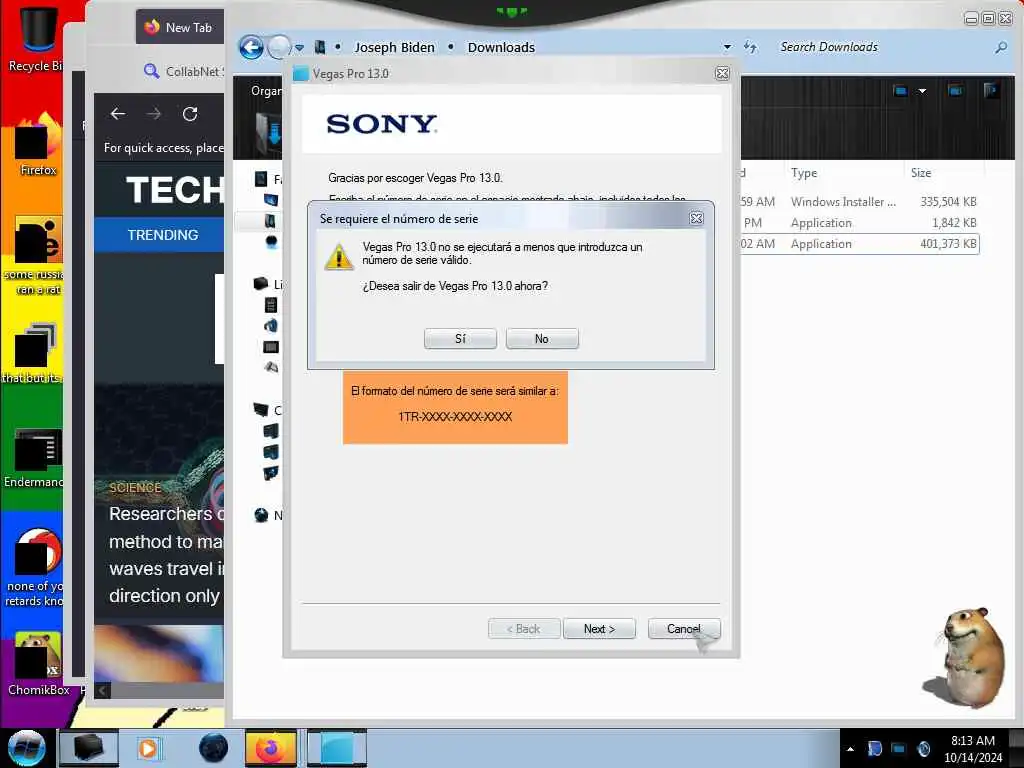Open the TRENDING tab on the tech site
Screen dimensions: 1024x768
tap(163, 235)
